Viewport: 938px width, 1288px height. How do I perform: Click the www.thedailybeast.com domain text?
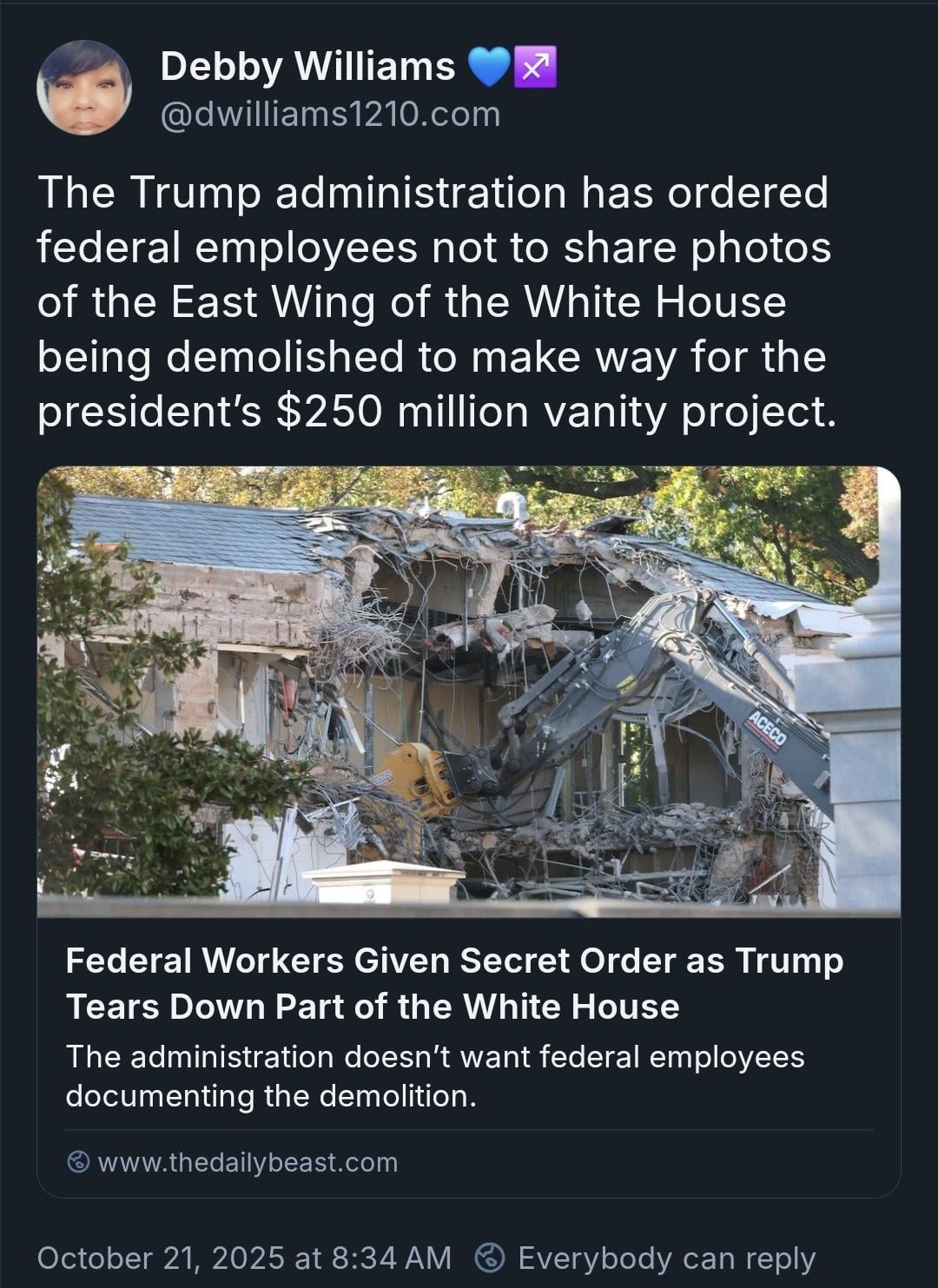pos(248,1162)
